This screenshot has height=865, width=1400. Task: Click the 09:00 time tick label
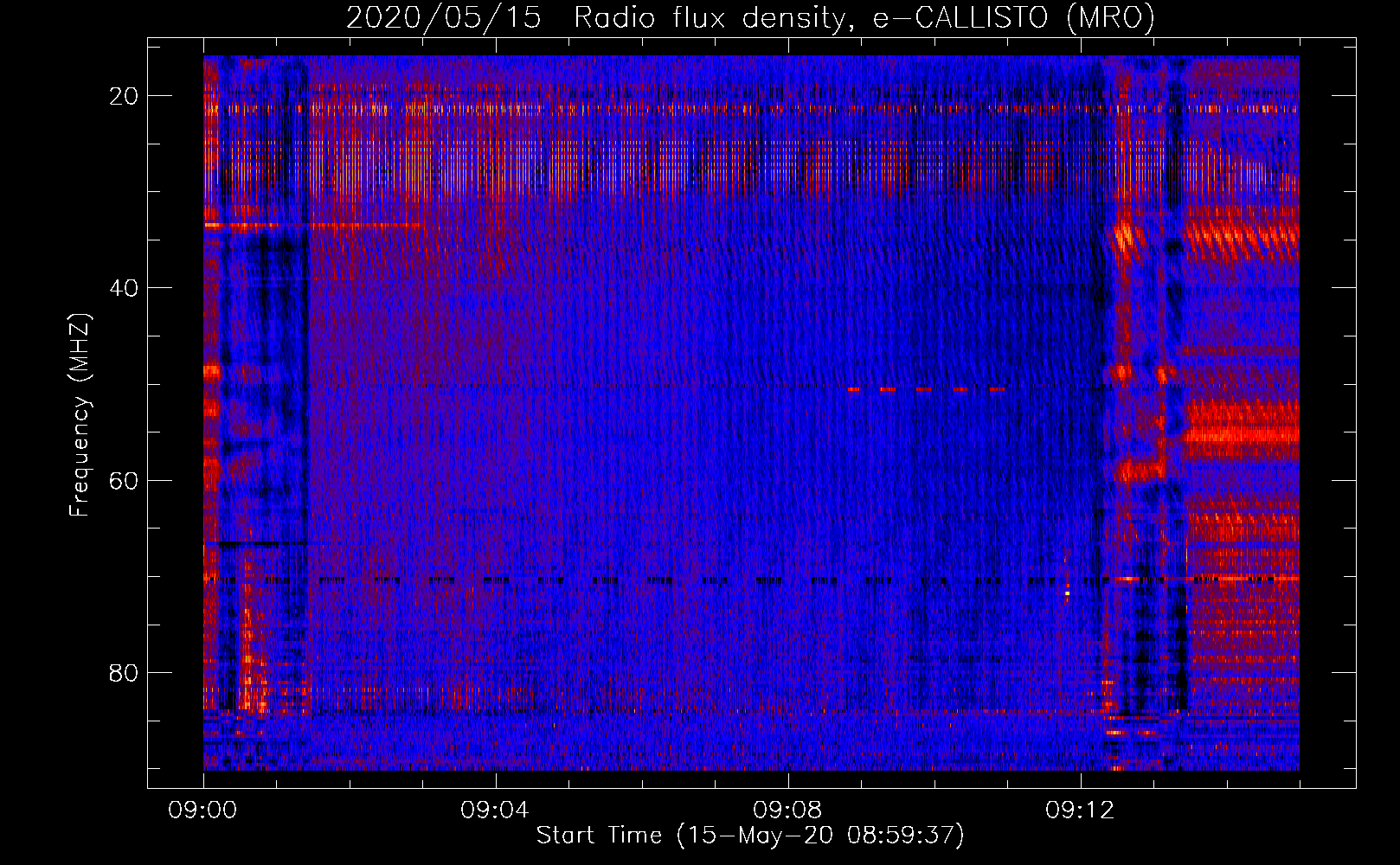[202, 811]
